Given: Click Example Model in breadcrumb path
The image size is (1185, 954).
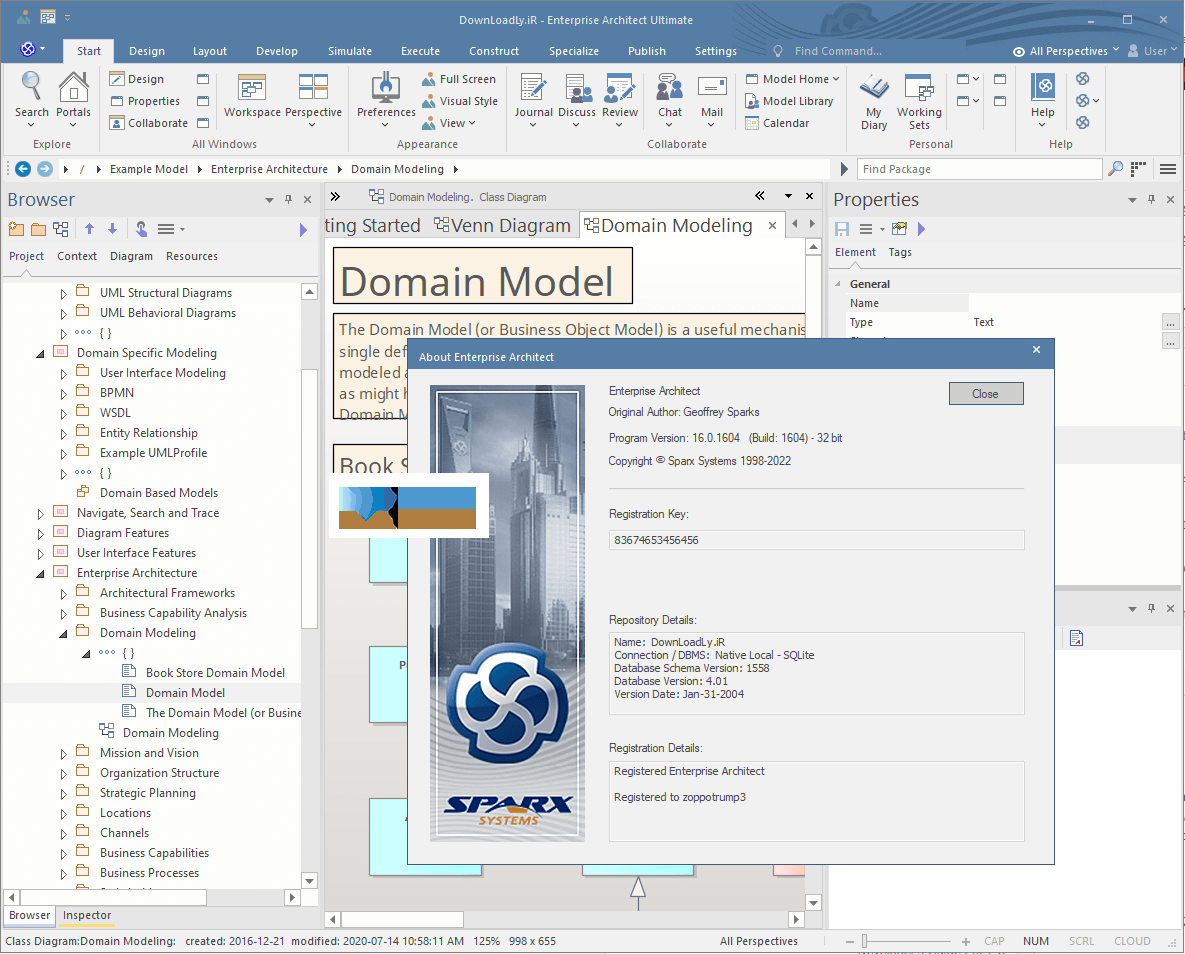Looking at the screenshot, I should pyautogui.click(x=149, y=169).
